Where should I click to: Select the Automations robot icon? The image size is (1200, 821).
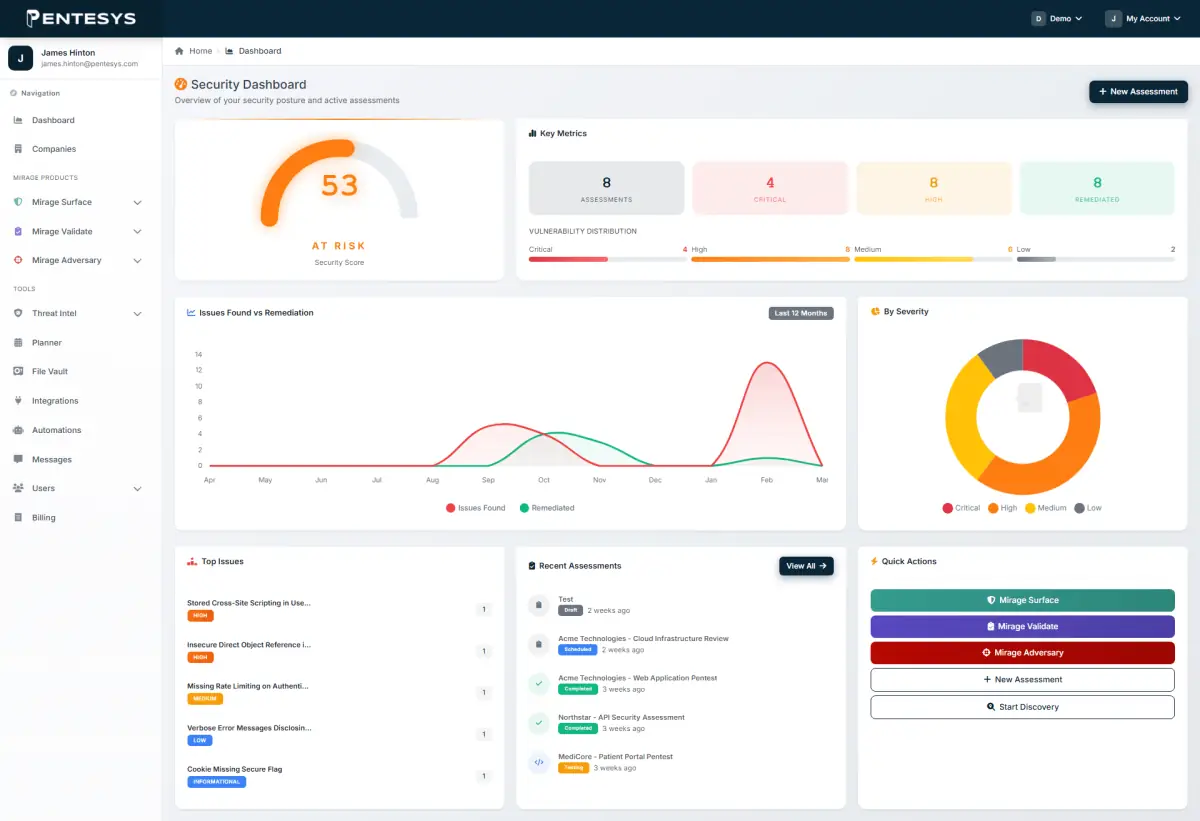[x=19, y=430]
